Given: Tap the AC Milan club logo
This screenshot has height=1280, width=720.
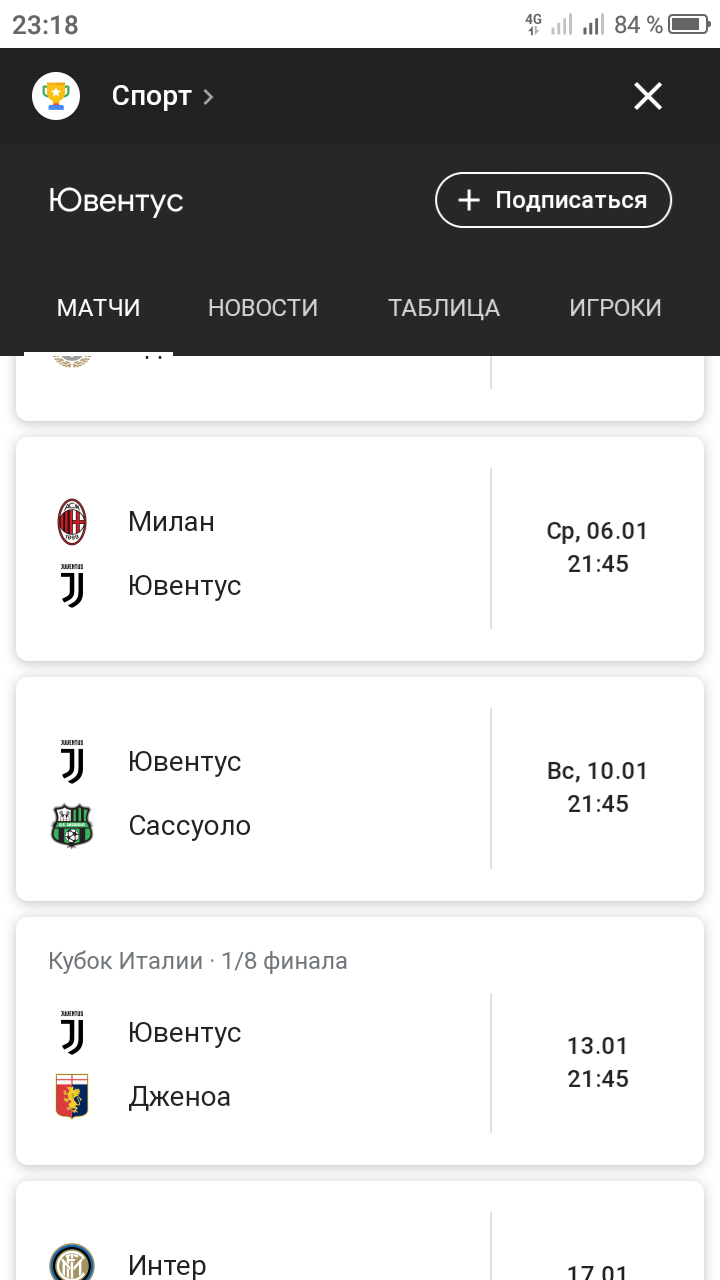Looking at the screenshot, I should click(x=72, y=522).
